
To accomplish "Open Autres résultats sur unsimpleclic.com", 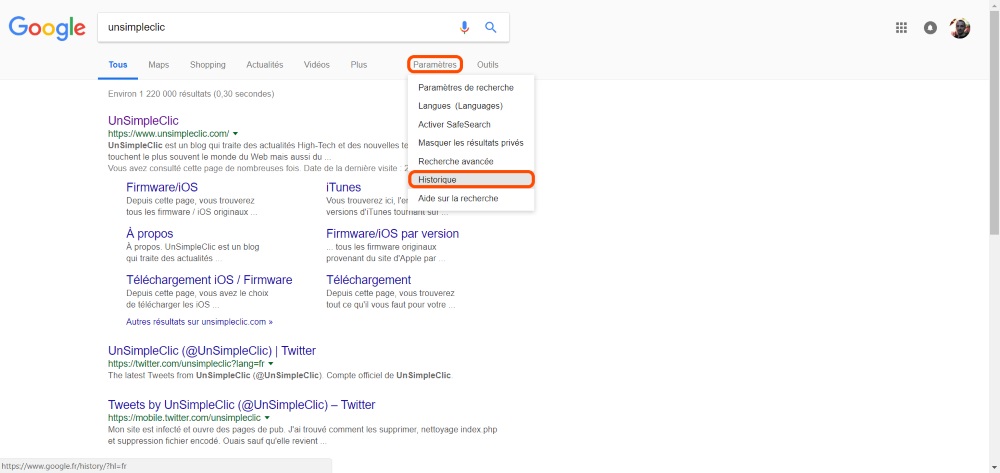I will (x=200, y=322).
